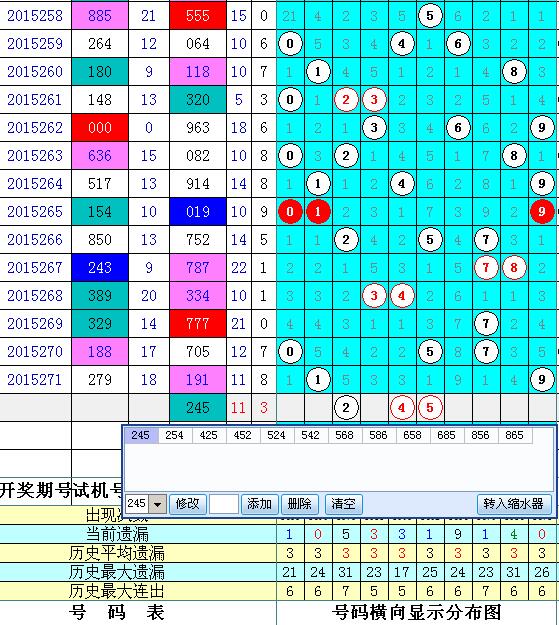Click red filled 9 circle in row 2015265

pos(542,212)
